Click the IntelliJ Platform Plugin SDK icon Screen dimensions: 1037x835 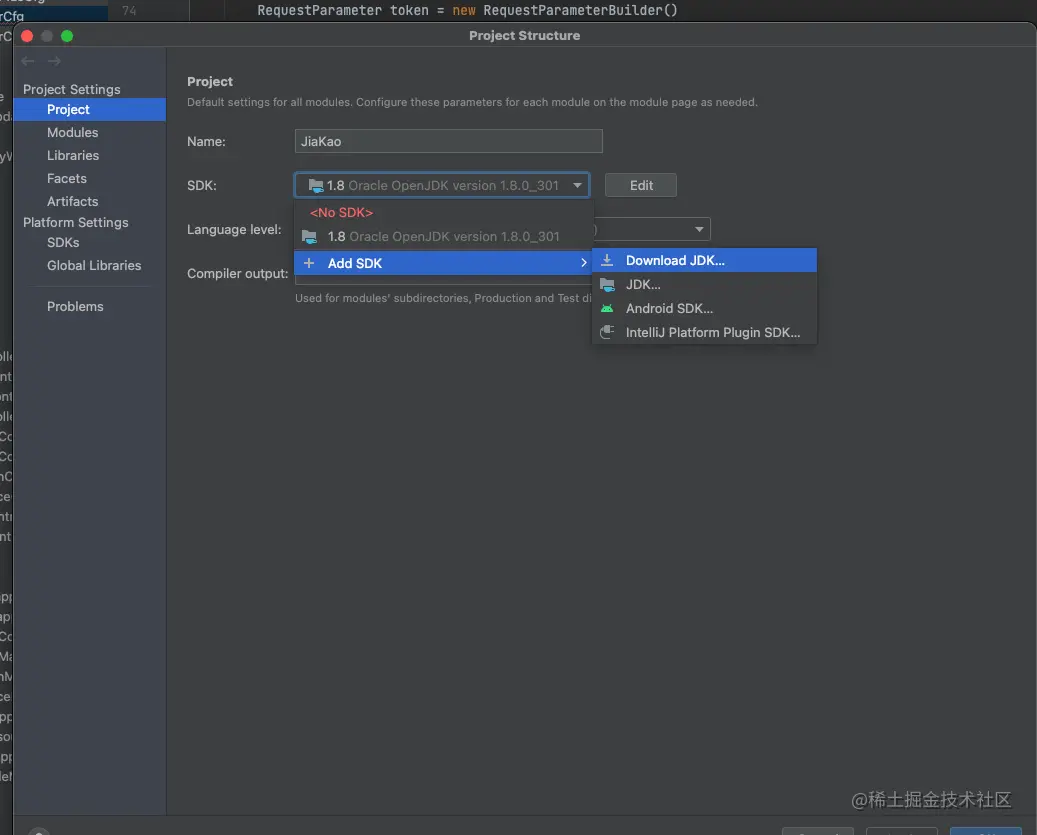pos(607,333)
